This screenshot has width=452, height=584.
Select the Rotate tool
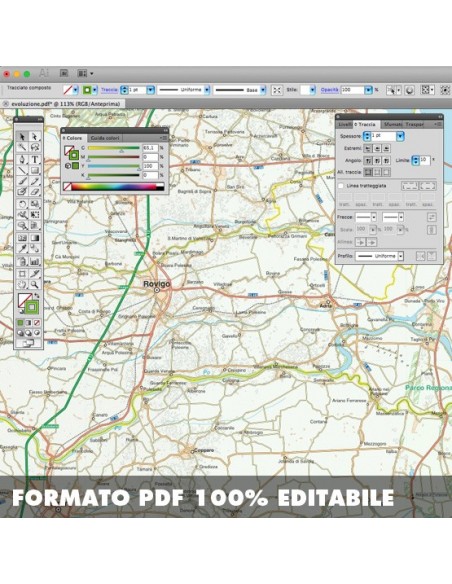(22, 204)
